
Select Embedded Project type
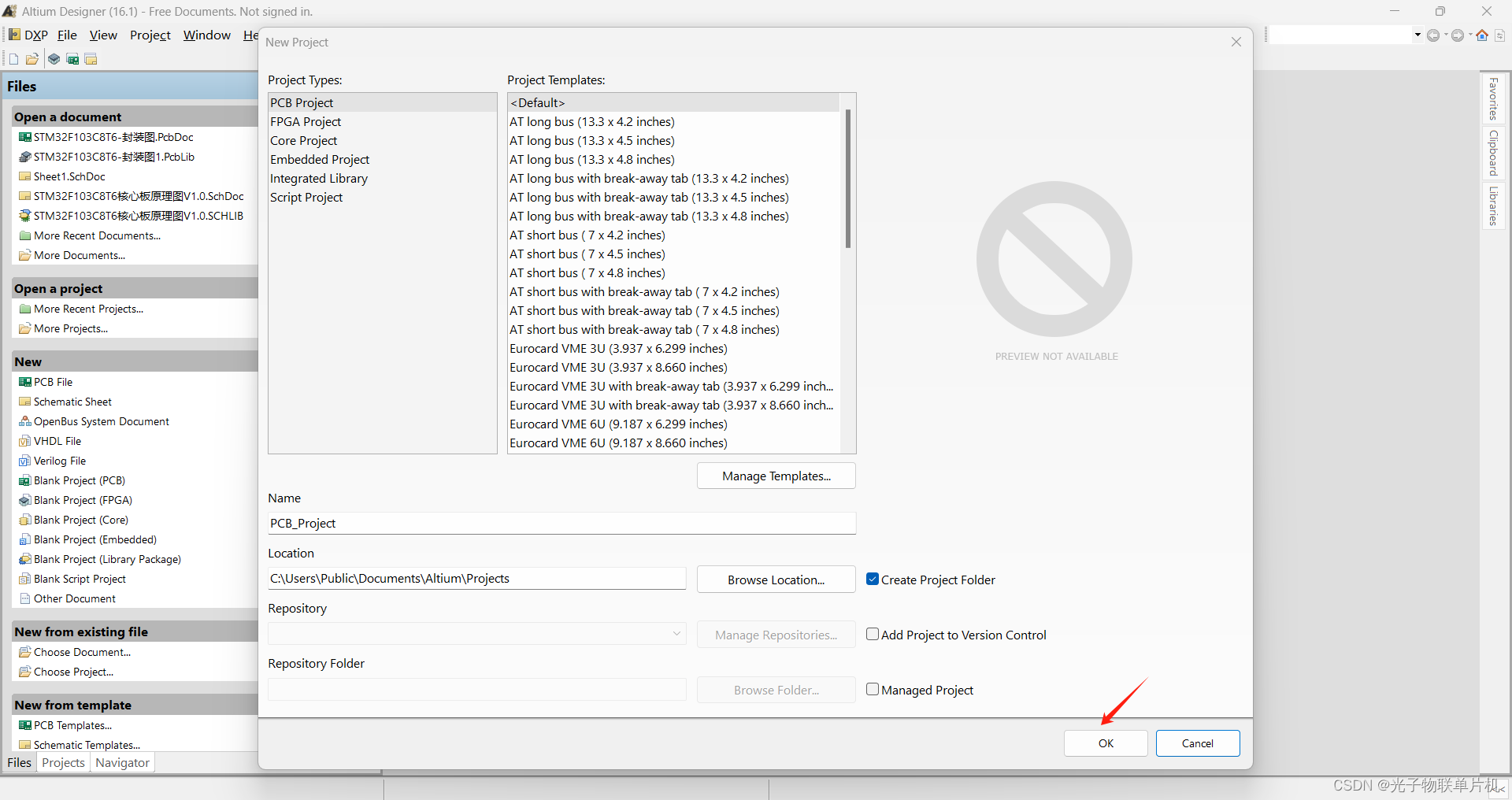coord(383,159)
